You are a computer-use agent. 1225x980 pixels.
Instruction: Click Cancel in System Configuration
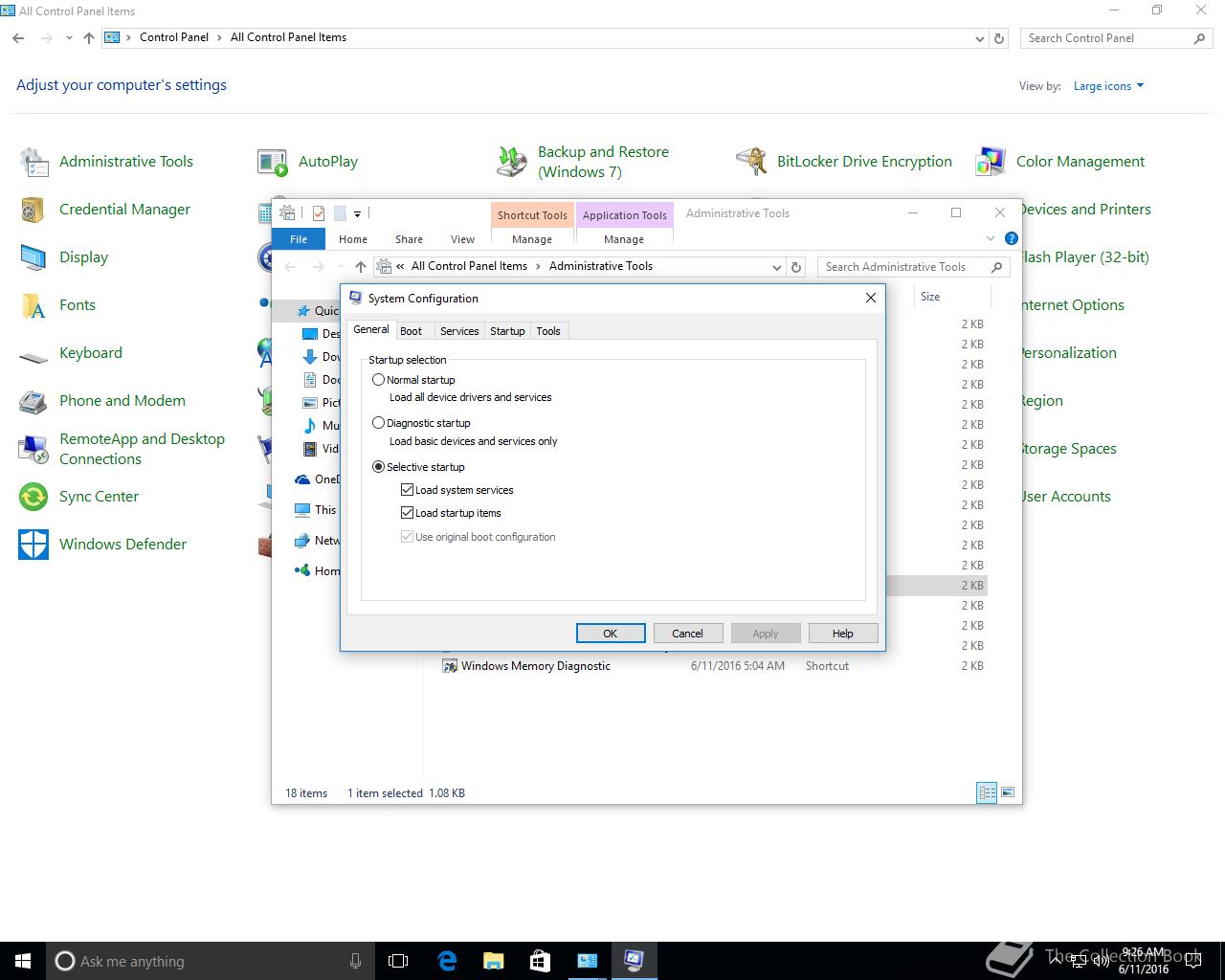[x=687, y=634]
